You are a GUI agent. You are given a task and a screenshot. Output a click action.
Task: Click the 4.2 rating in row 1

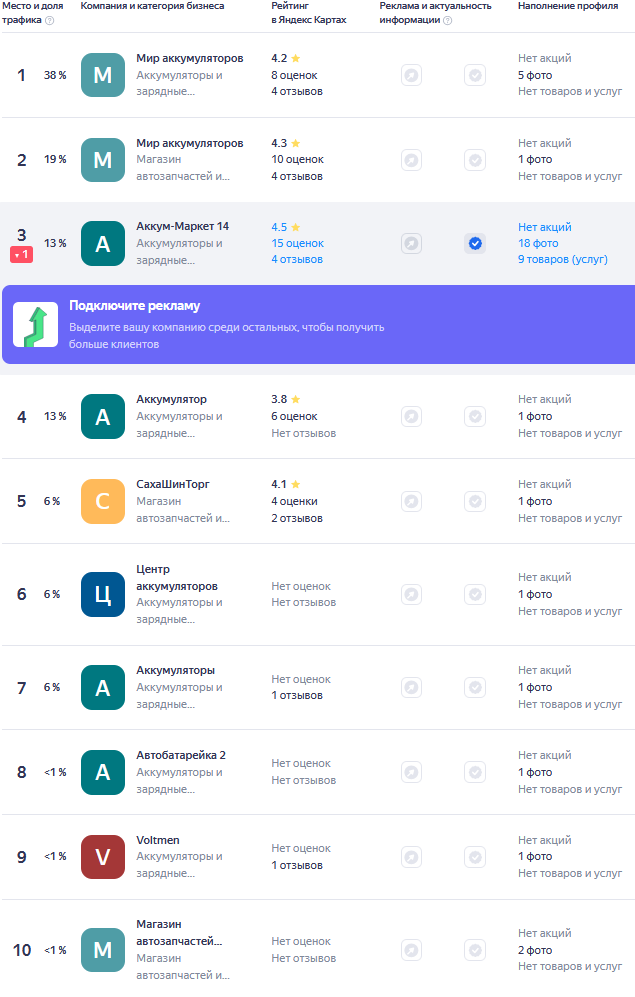tap(279, 58)
